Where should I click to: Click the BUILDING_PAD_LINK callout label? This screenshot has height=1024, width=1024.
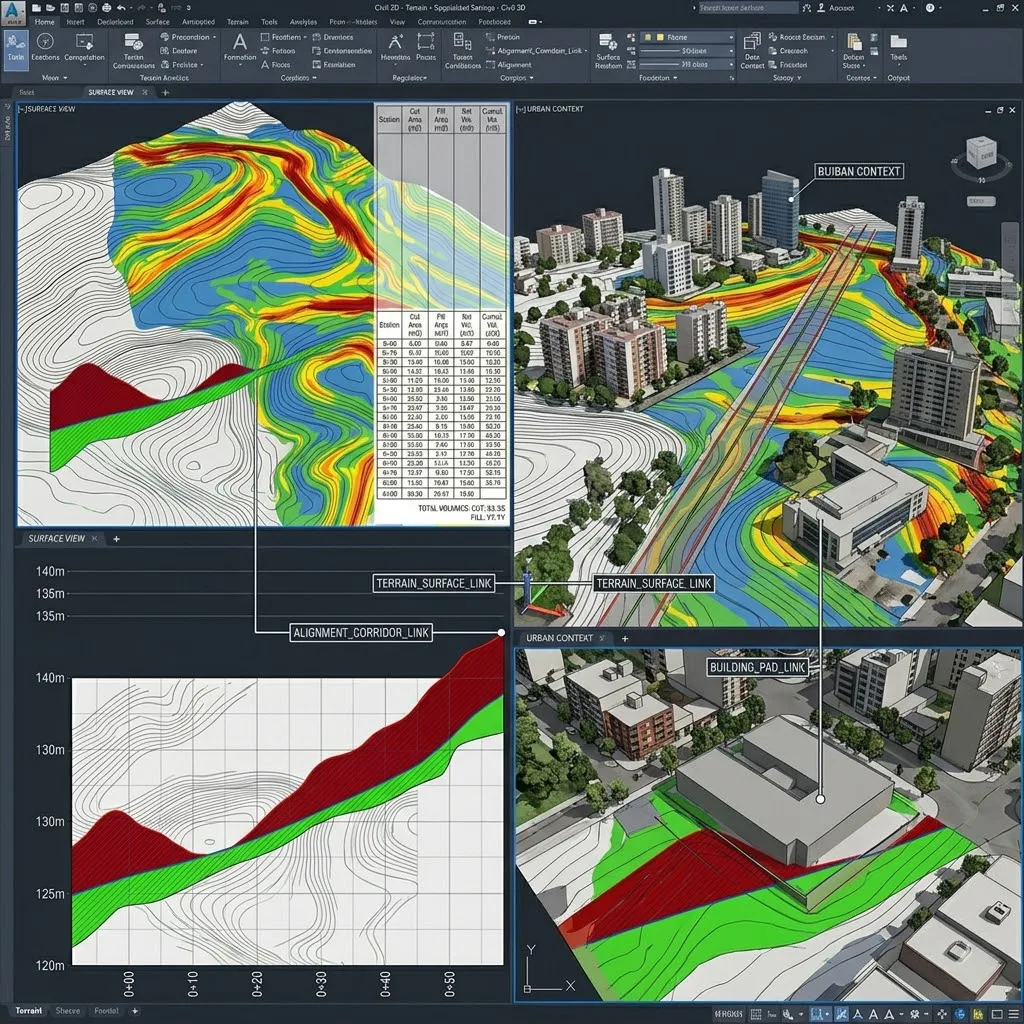click(x=758, y=667)
